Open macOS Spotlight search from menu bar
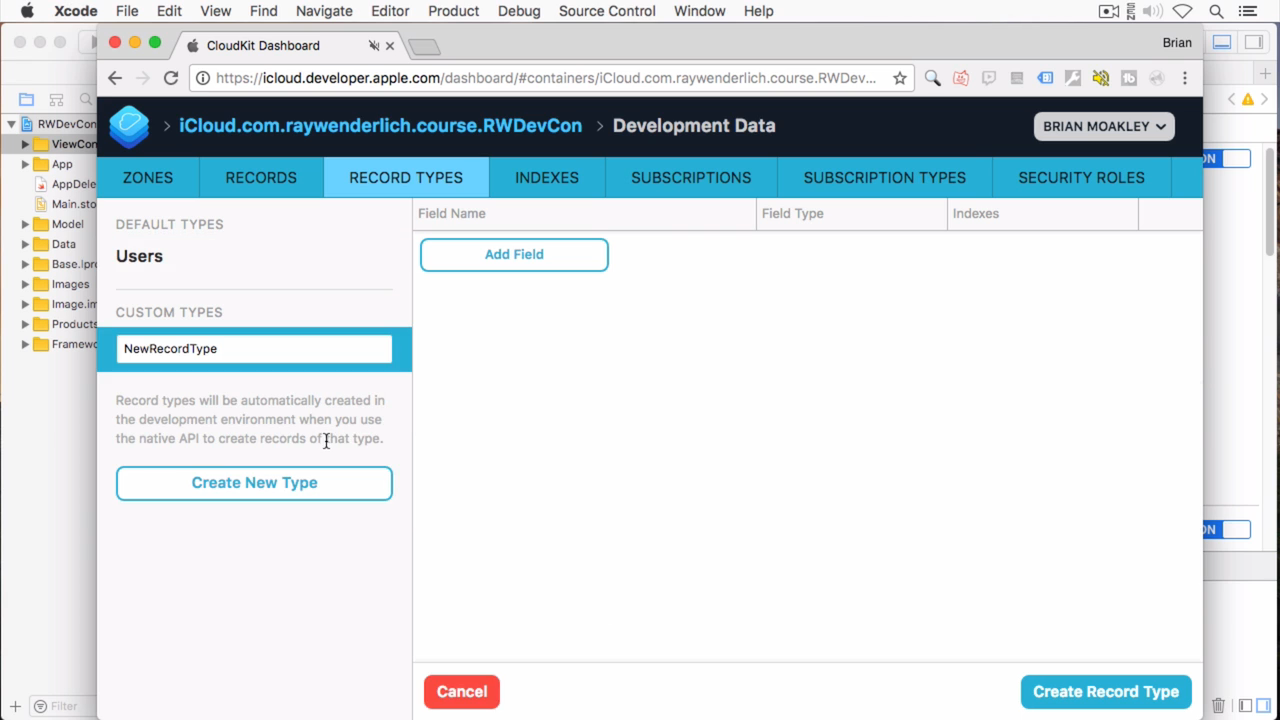1280x720 pixels. [x=1216, y=11]
